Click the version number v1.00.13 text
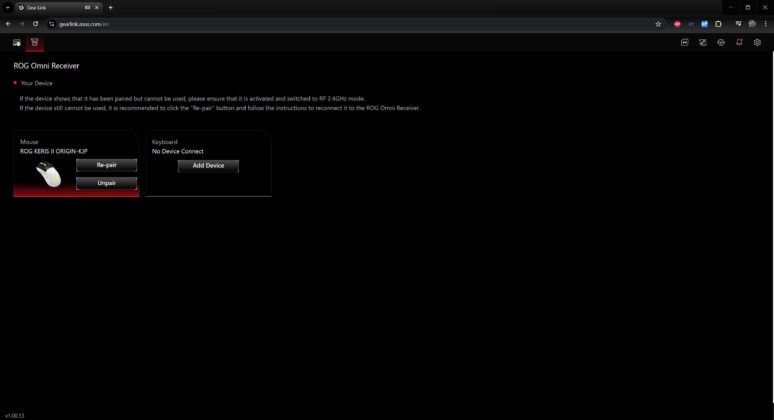774x420 pixels. coord(15,416)
